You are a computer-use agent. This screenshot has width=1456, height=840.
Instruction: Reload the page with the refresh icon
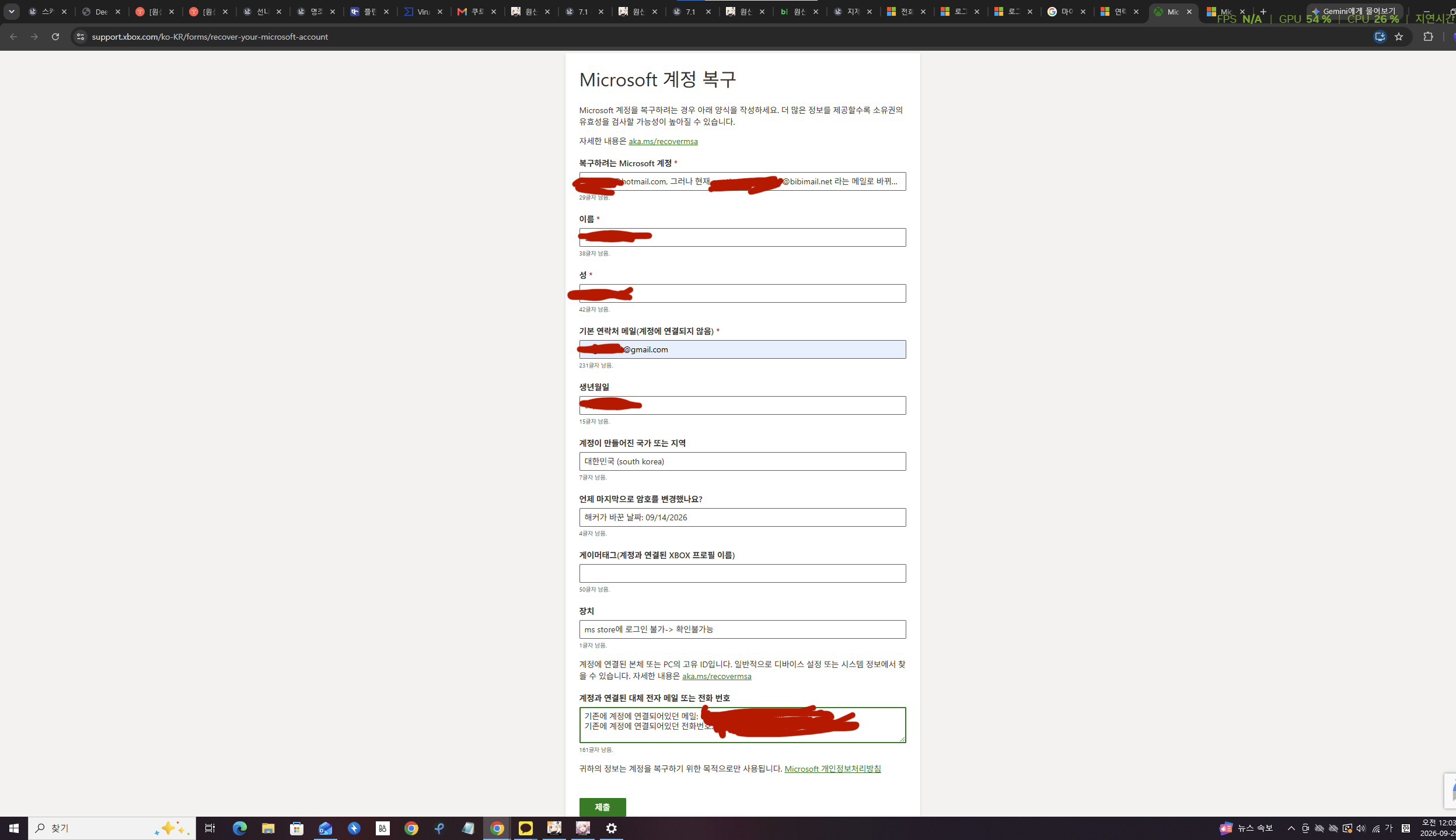click(x=55, y=37)
